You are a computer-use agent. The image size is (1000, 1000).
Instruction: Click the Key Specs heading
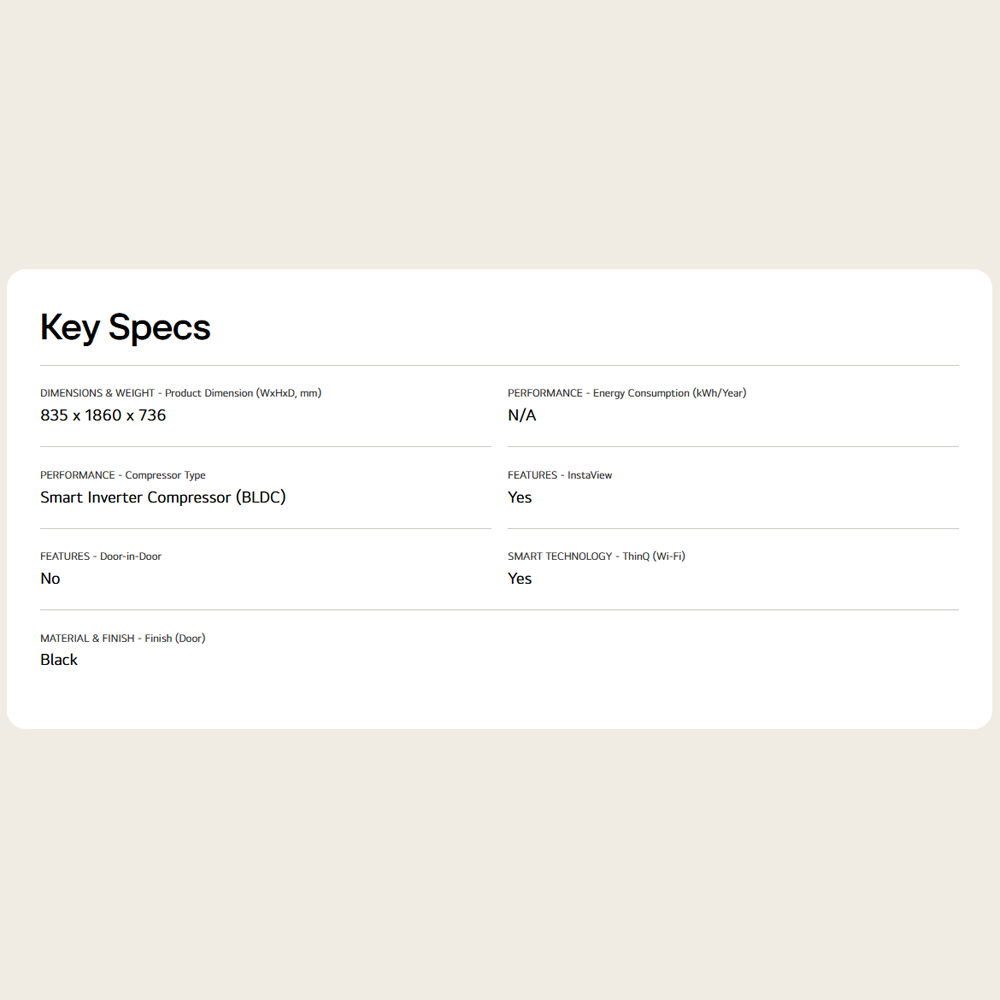[125, 327]
